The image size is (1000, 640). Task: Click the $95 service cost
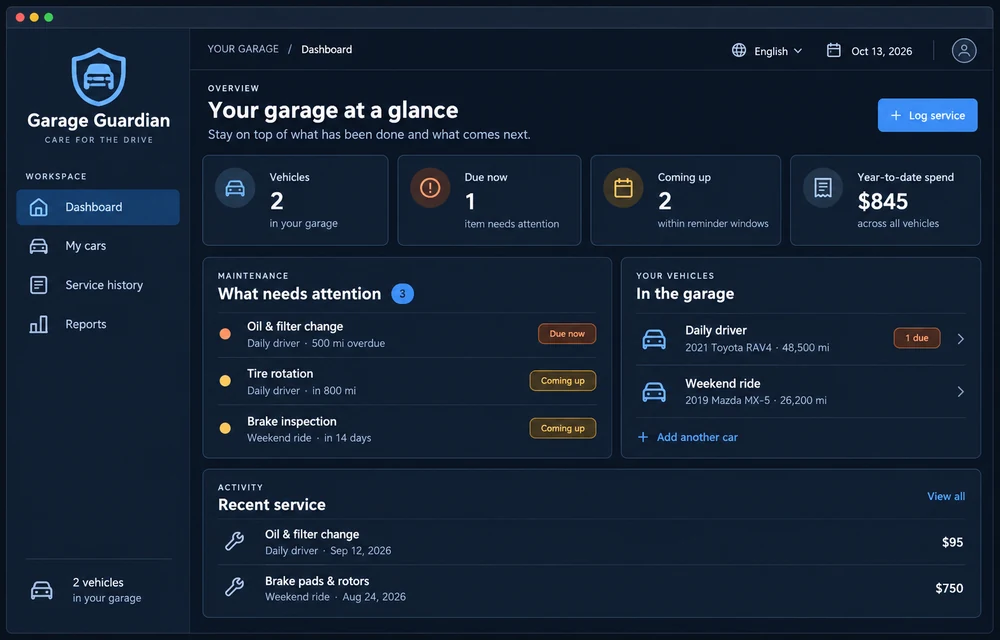[952, 542]
